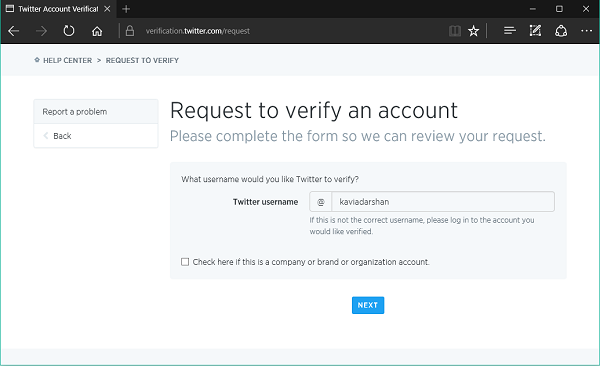This screenshot has height=366, width=600.
Task: Click the Make a Web Note icon
Action: [x=535, y=31]
